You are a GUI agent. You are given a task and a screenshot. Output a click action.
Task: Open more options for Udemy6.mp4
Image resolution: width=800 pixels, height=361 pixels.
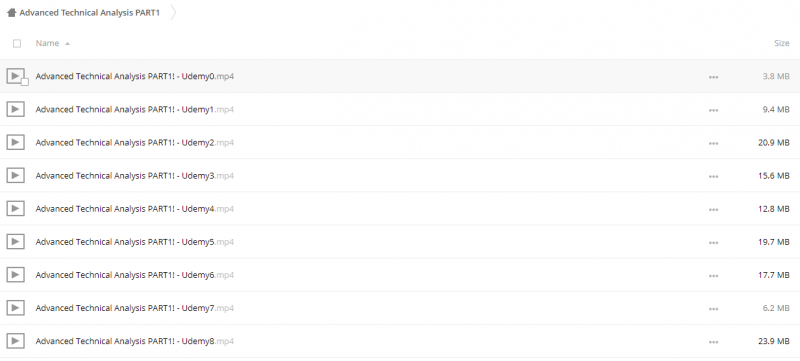[x=713, y=276]
